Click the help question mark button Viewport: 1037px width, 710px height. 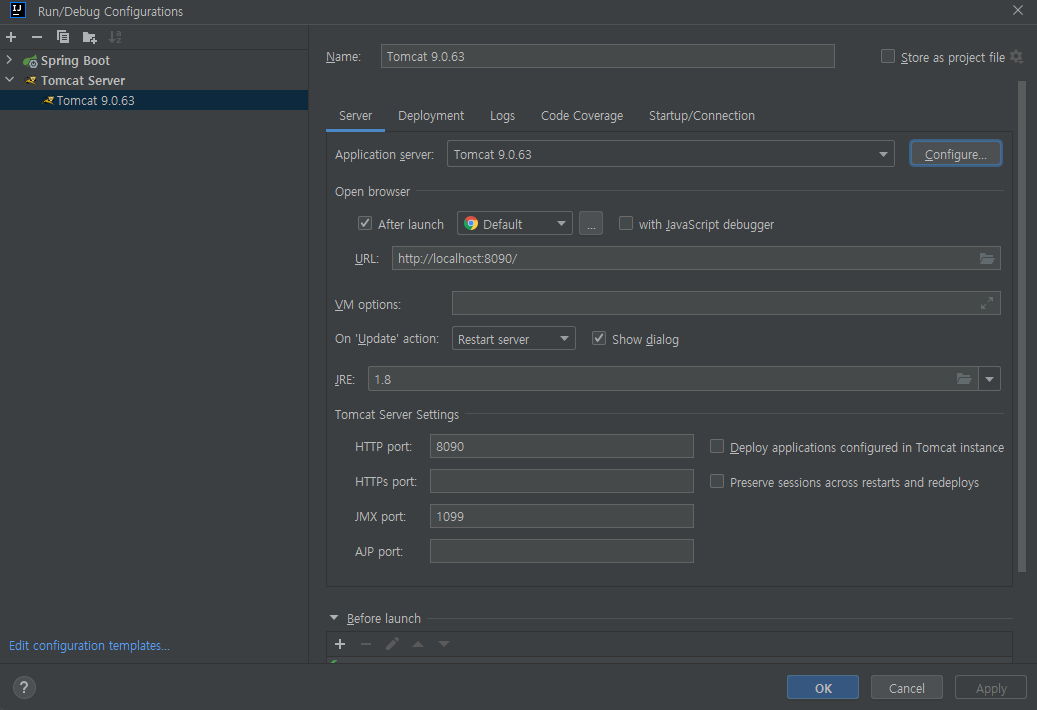(24, 688)
